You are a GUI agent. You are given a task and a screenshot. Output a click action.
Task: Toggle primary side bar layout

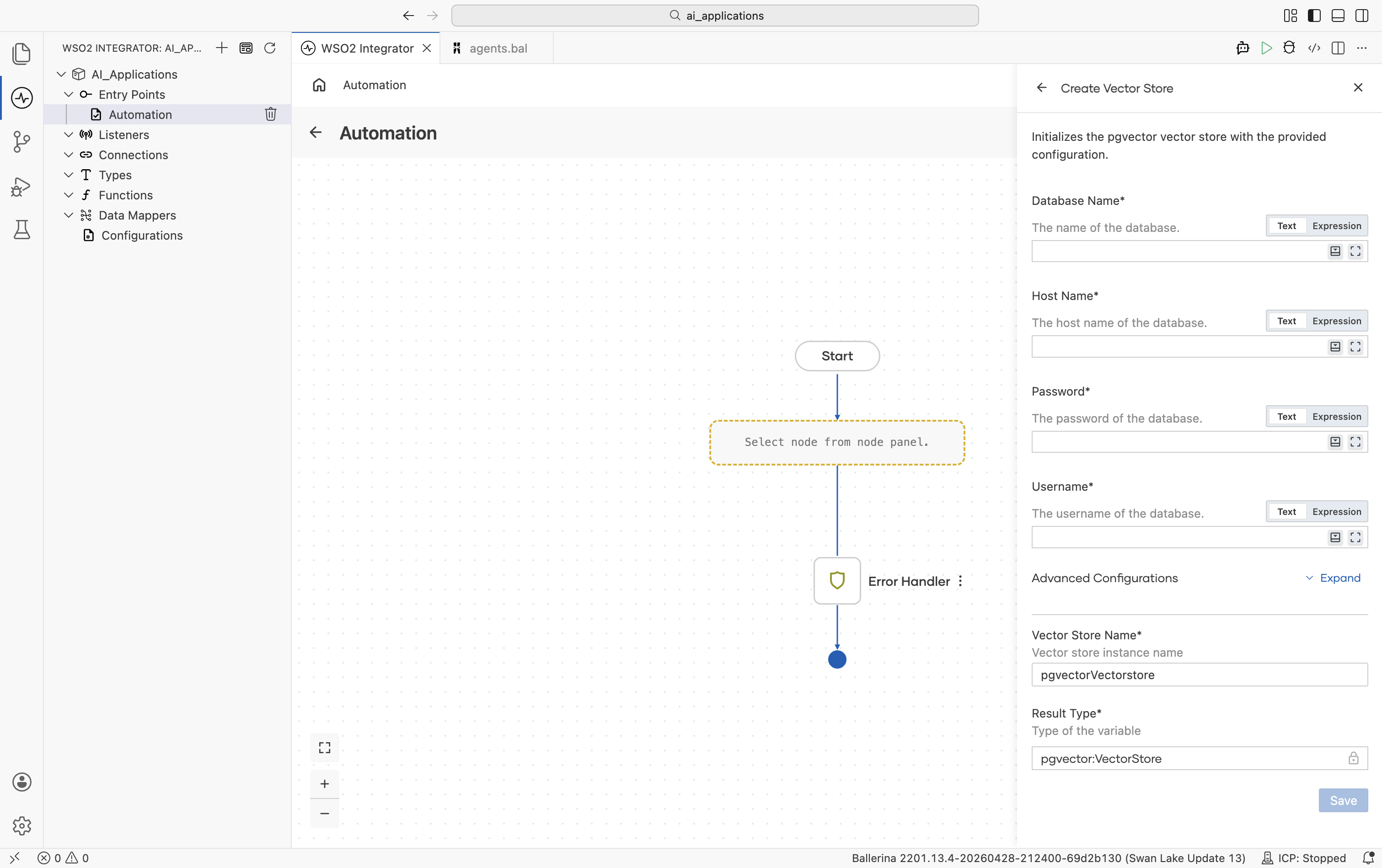click(x=1314, y=16)
